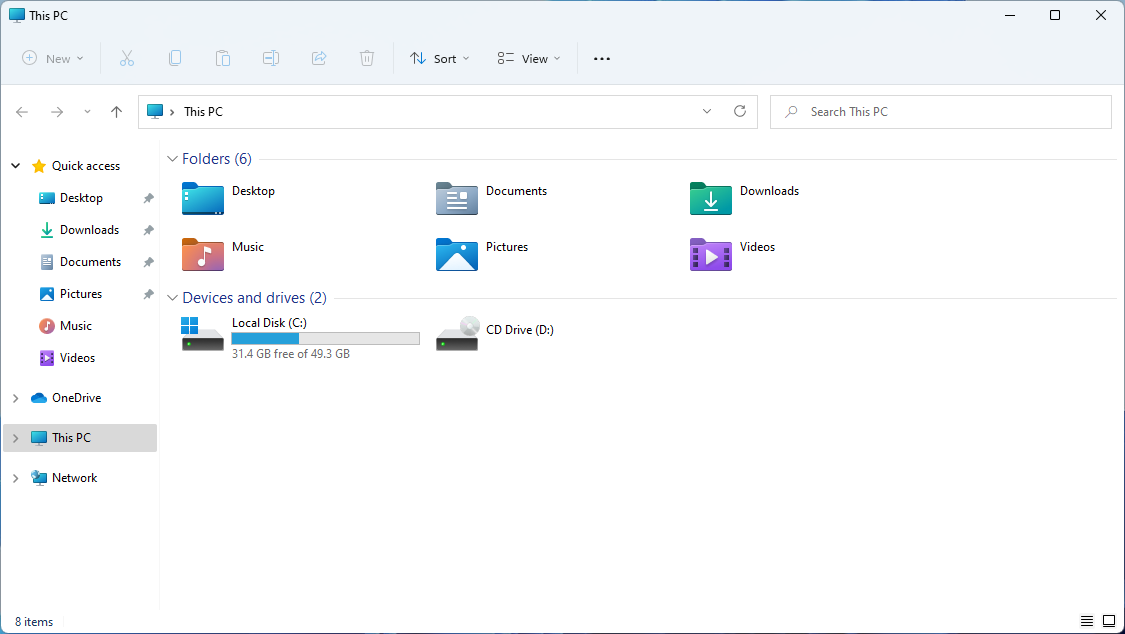Viewport: 1125px width, 634px height.
Task: Click the Cut scissors icon in toolbar
Action: [127, 59]
